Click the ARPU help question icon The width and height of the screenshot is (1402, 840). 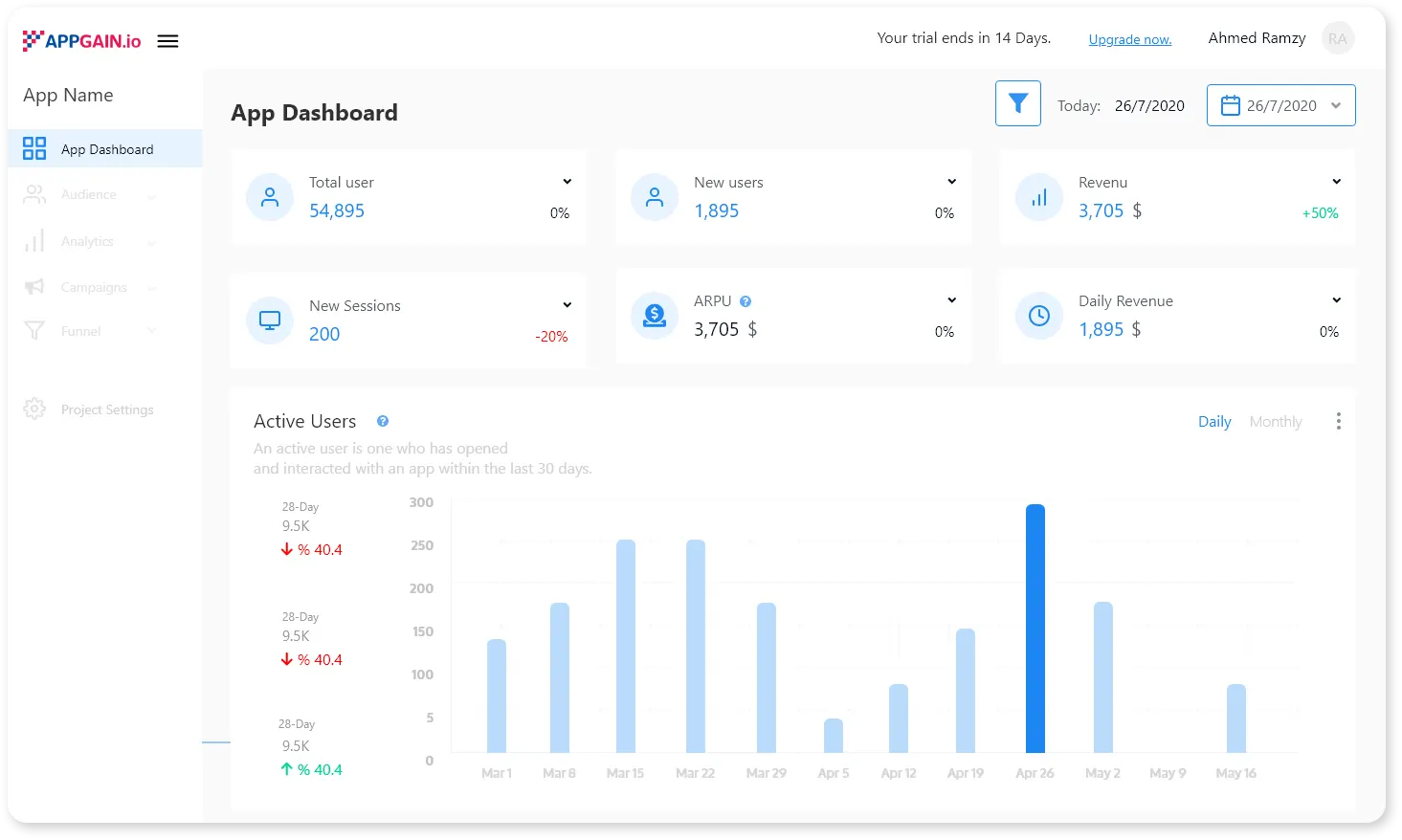click(x=746, y=301)
